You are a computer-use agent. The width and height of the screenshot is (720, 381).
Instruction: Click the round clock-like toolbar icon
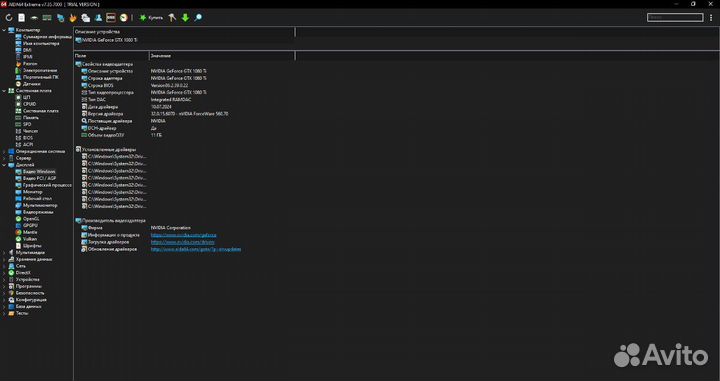[x=124, y=17]
